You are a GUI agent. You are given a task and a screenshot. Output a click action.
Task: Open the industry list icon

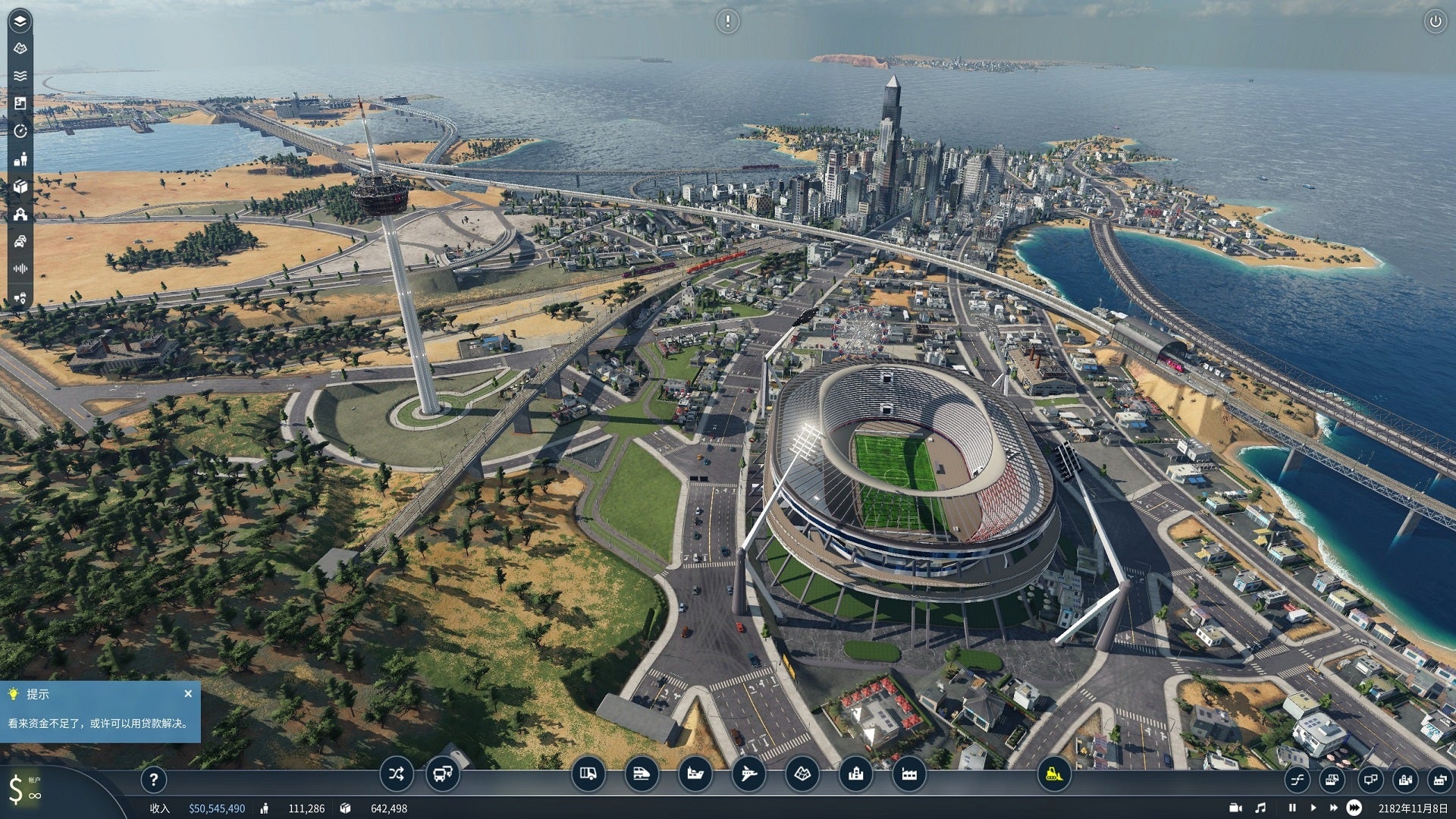click(x=1440, y=779)
